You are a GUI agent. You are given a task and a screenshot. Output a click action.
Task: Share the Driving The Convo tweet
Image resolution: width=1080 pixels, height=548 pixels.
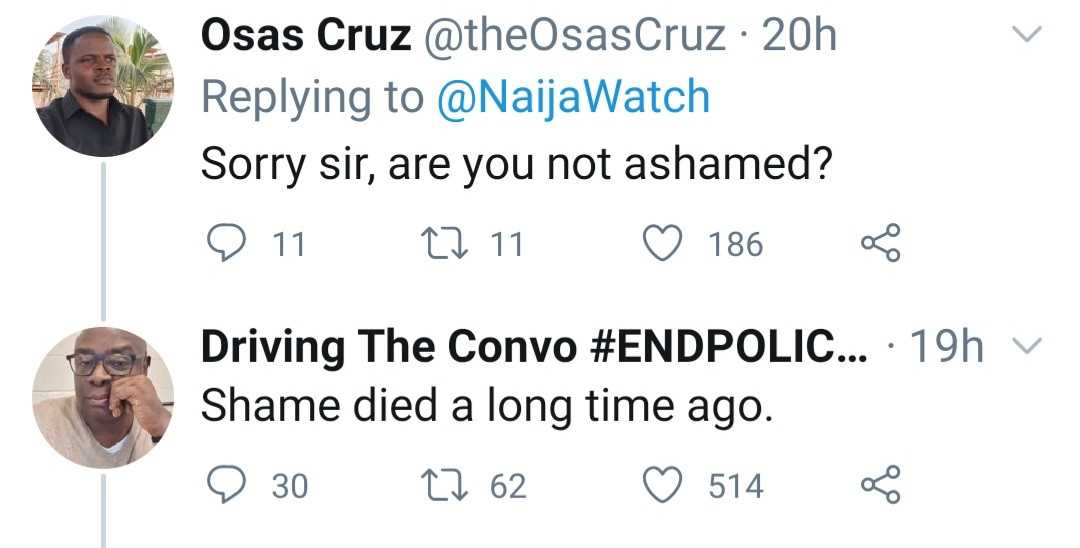881,485
